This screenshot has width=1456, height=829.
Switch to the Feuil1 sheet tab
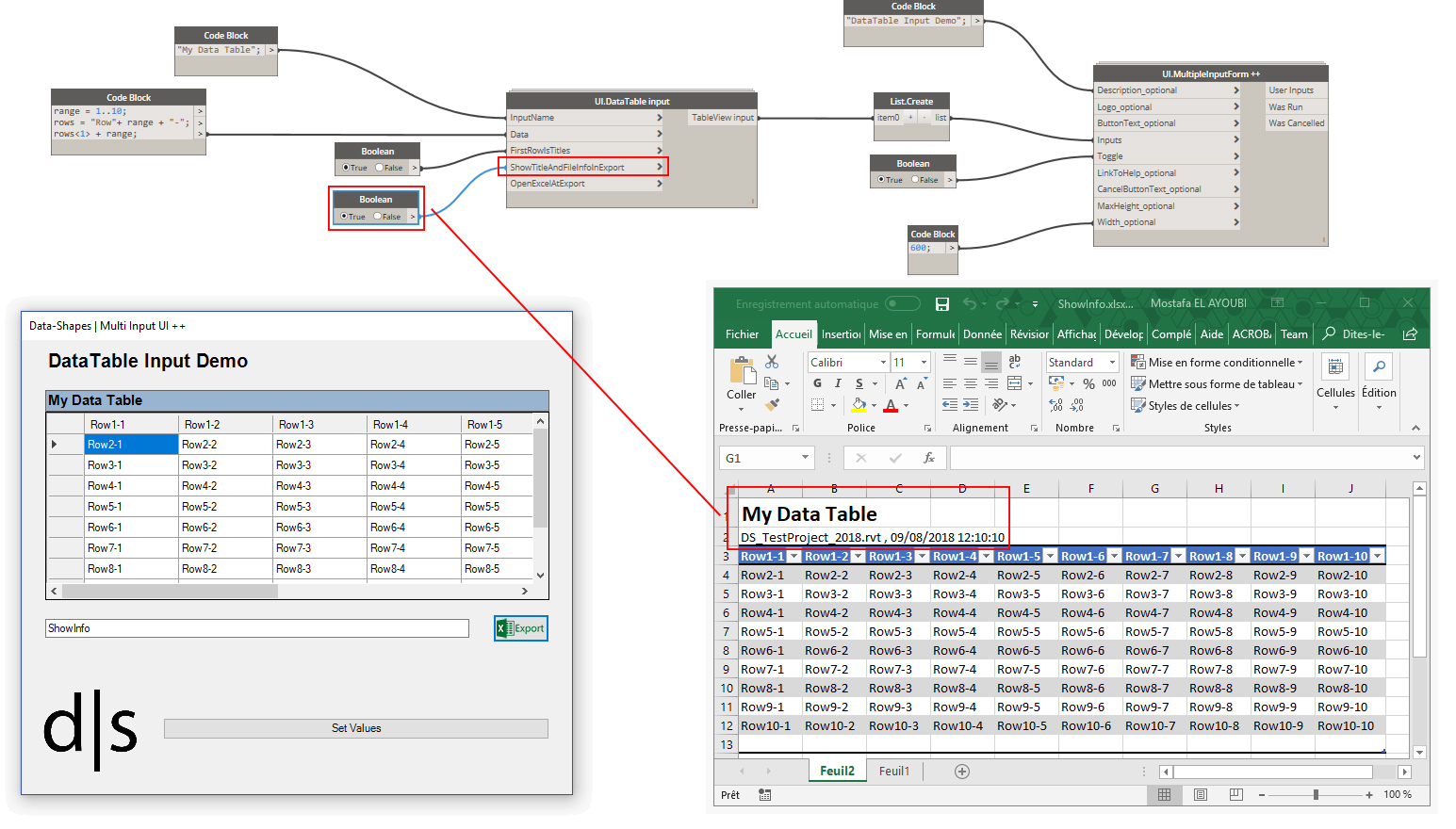894,772
